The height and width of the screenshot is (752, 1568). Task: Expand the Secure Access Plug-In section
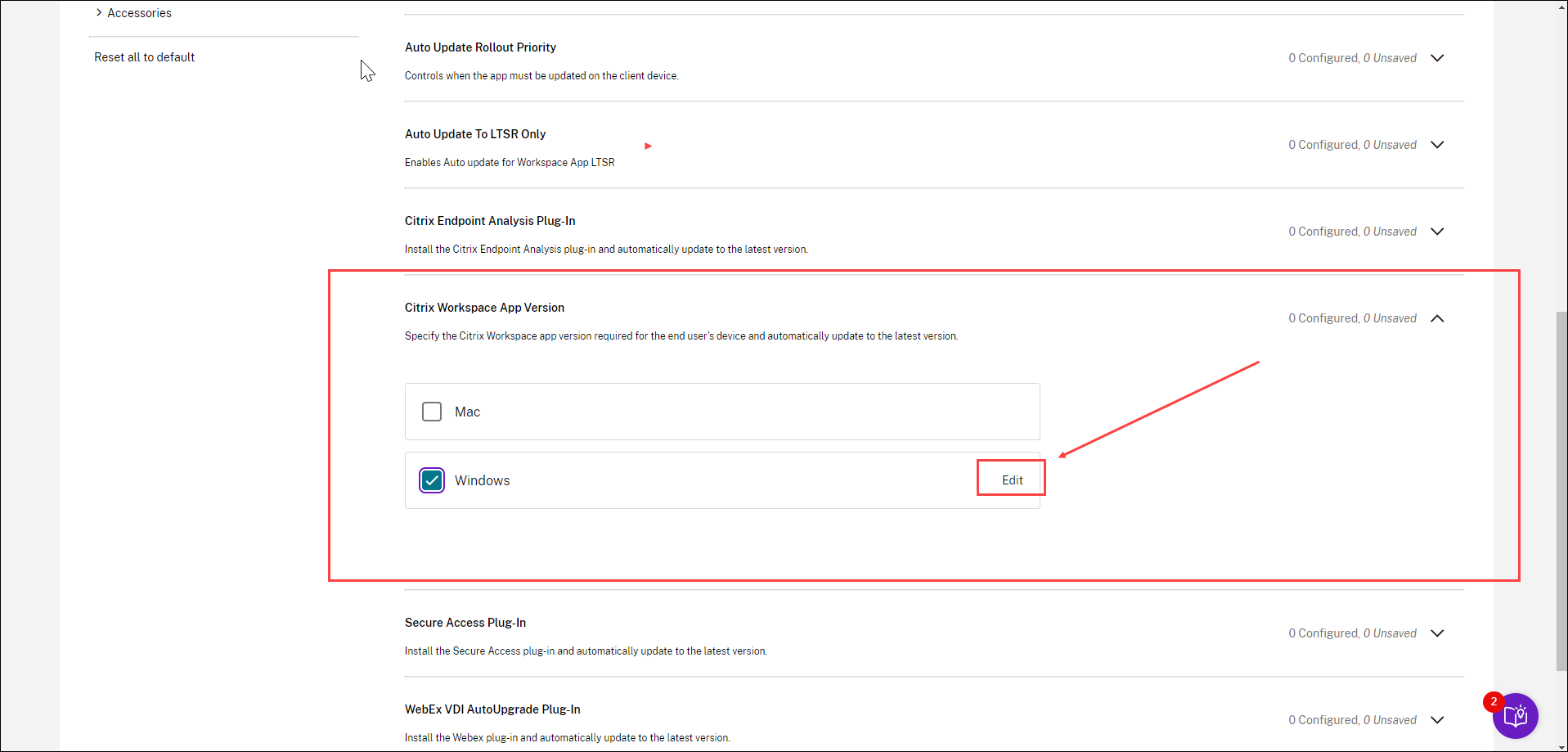point(1437,633)
